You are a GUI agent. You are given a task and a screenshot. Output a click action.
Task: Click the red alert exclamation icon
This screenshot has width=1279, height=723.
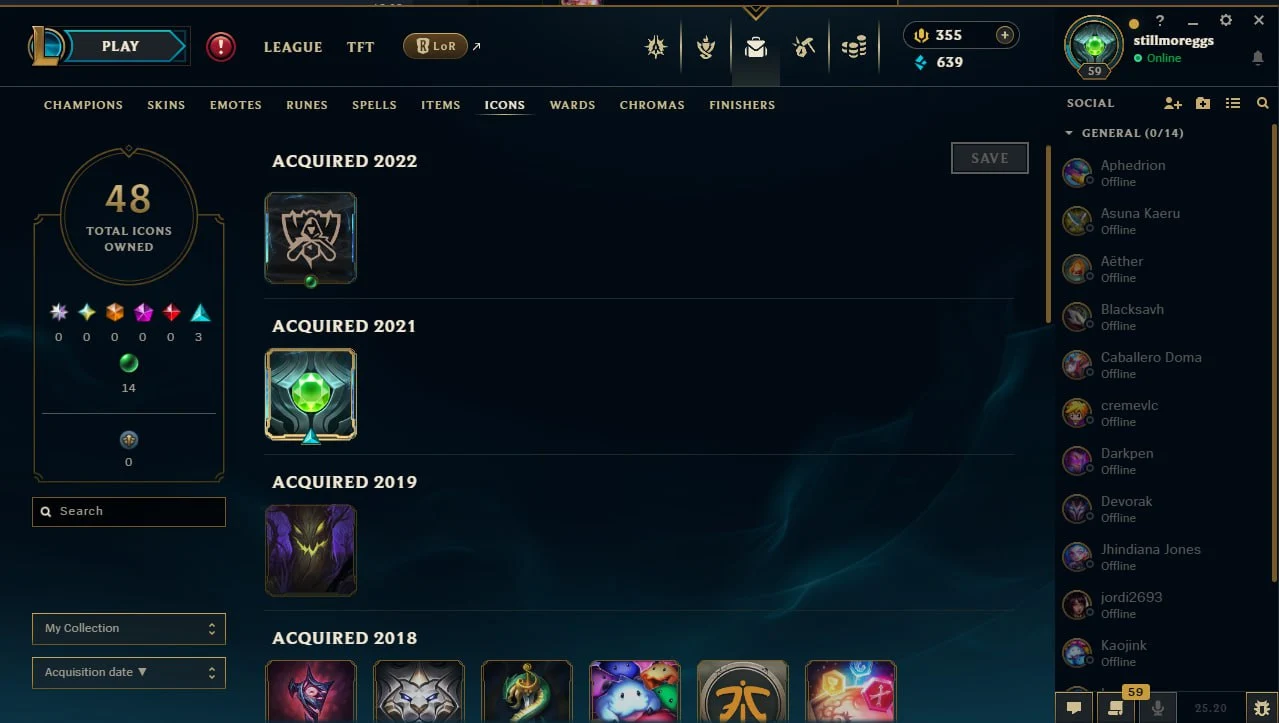click(221, 47)
